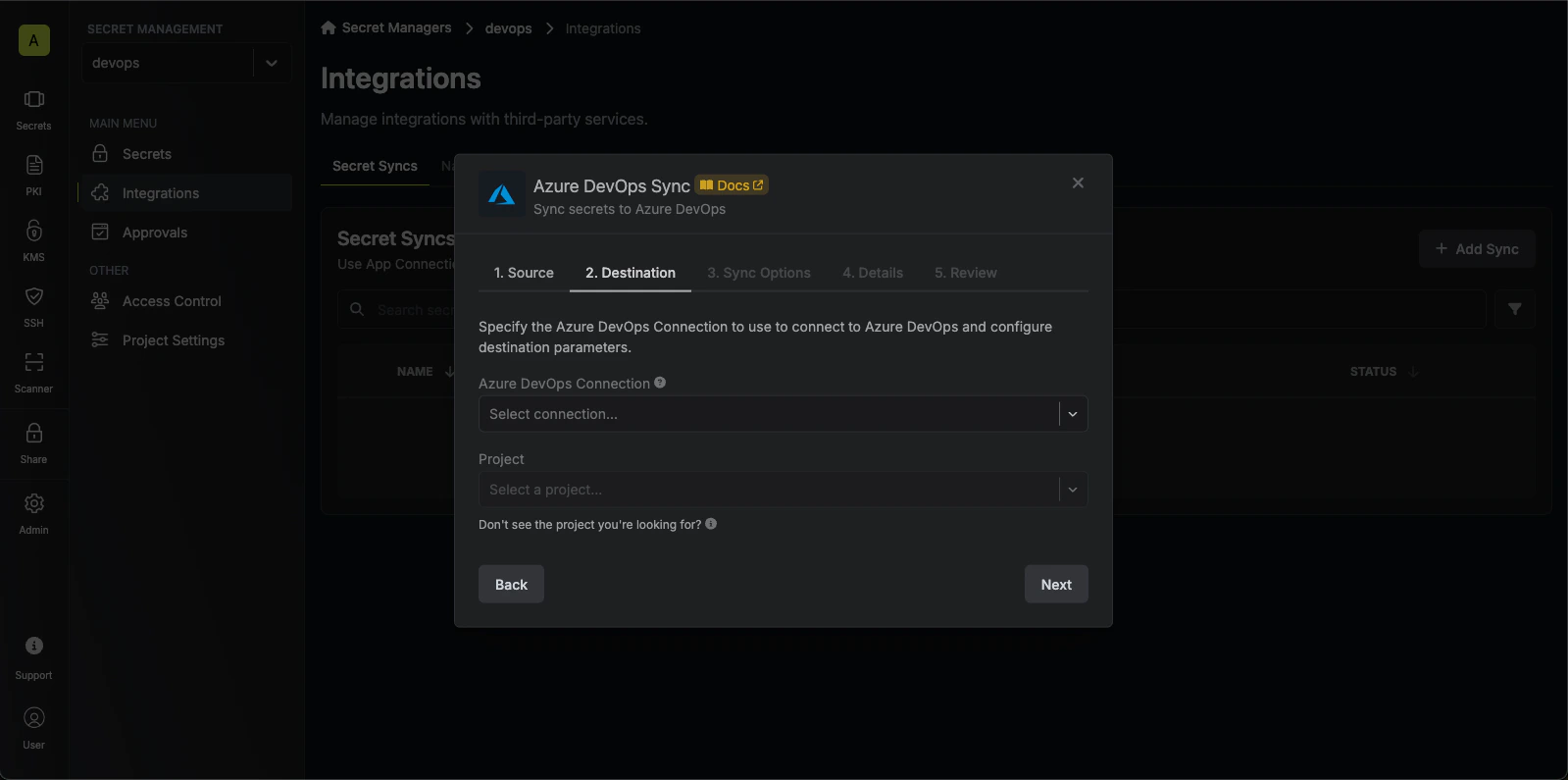Click Secret Managers breadcrumb link
The image size is (1568, 780).
[x=396, y=27]
